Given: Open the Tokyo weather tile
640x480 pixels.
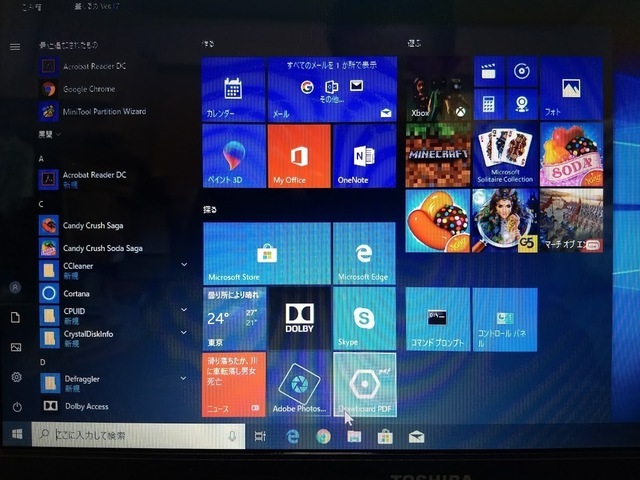Looking at the screenshot, I should (x=234, y=318).
